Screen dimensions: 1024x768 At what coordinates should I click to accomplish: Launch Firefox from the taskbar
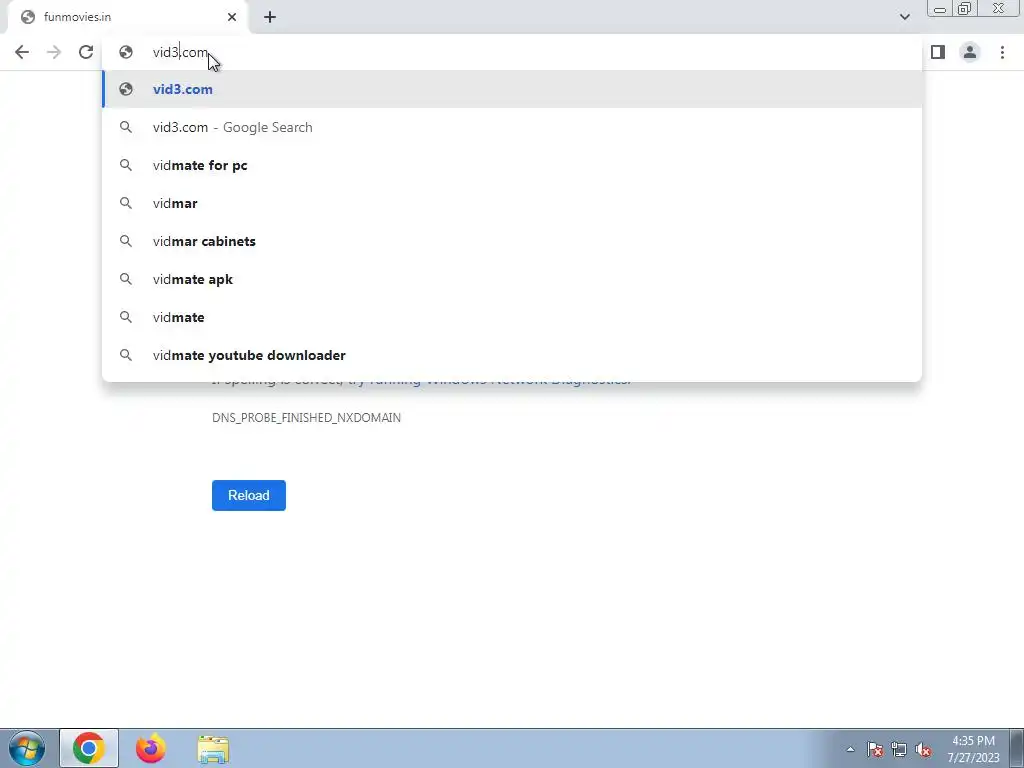(x=151, y=748)
